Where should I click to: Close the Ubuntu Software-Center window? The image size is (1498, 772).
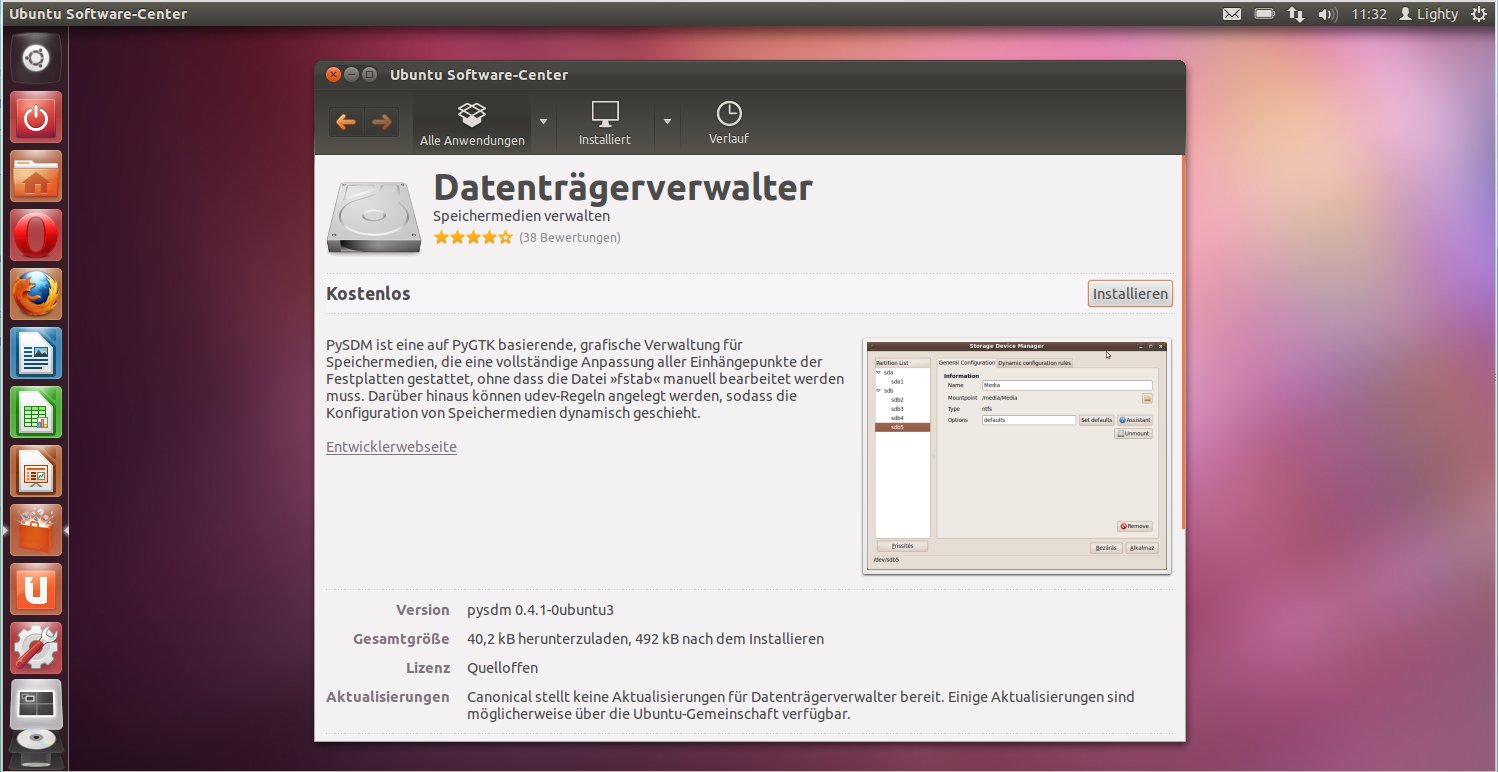click(x=333, y=74)
